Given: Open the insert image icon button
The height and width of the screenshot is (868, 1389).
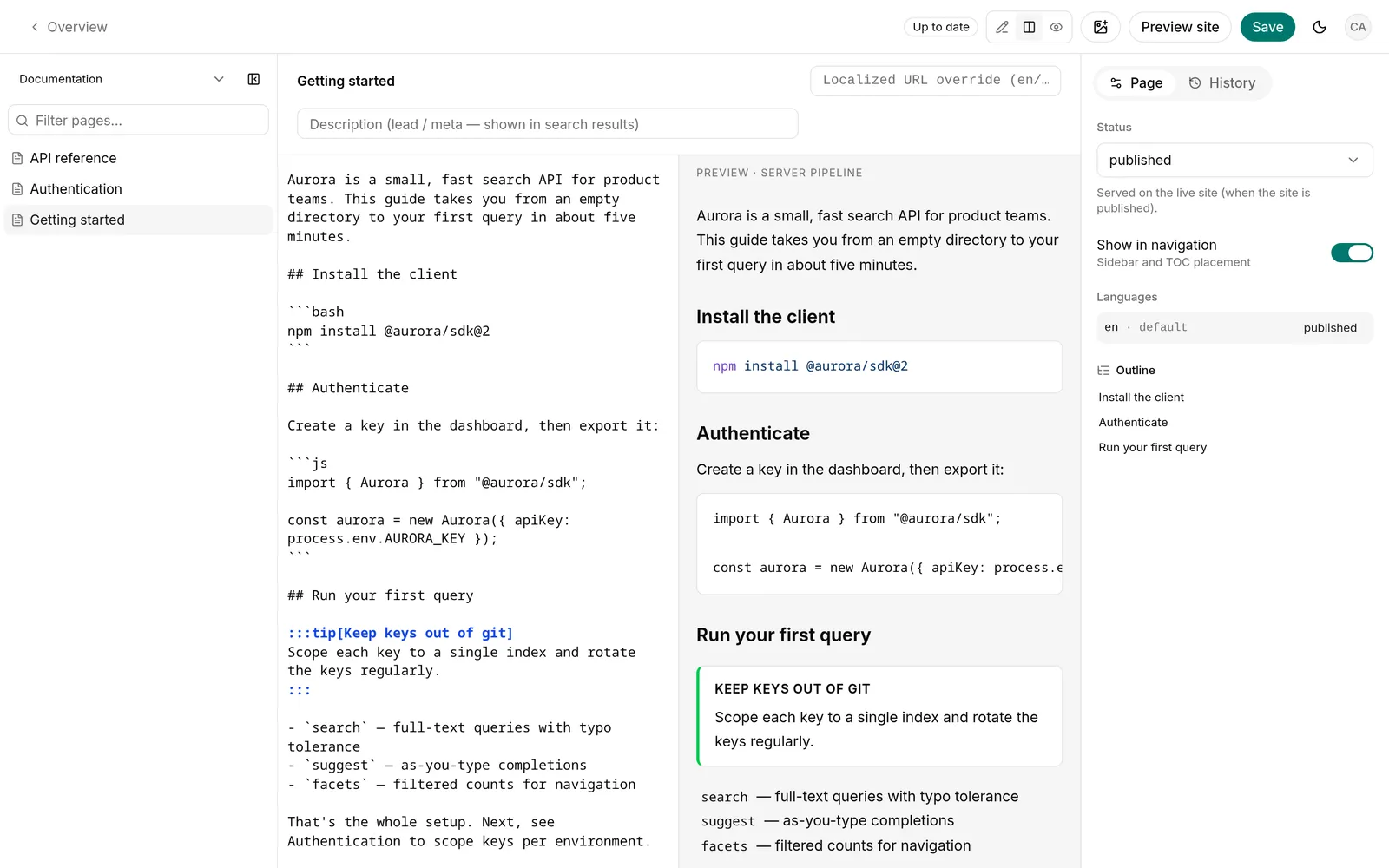Looking at the screenshot, I should [x=1101, y=27].
